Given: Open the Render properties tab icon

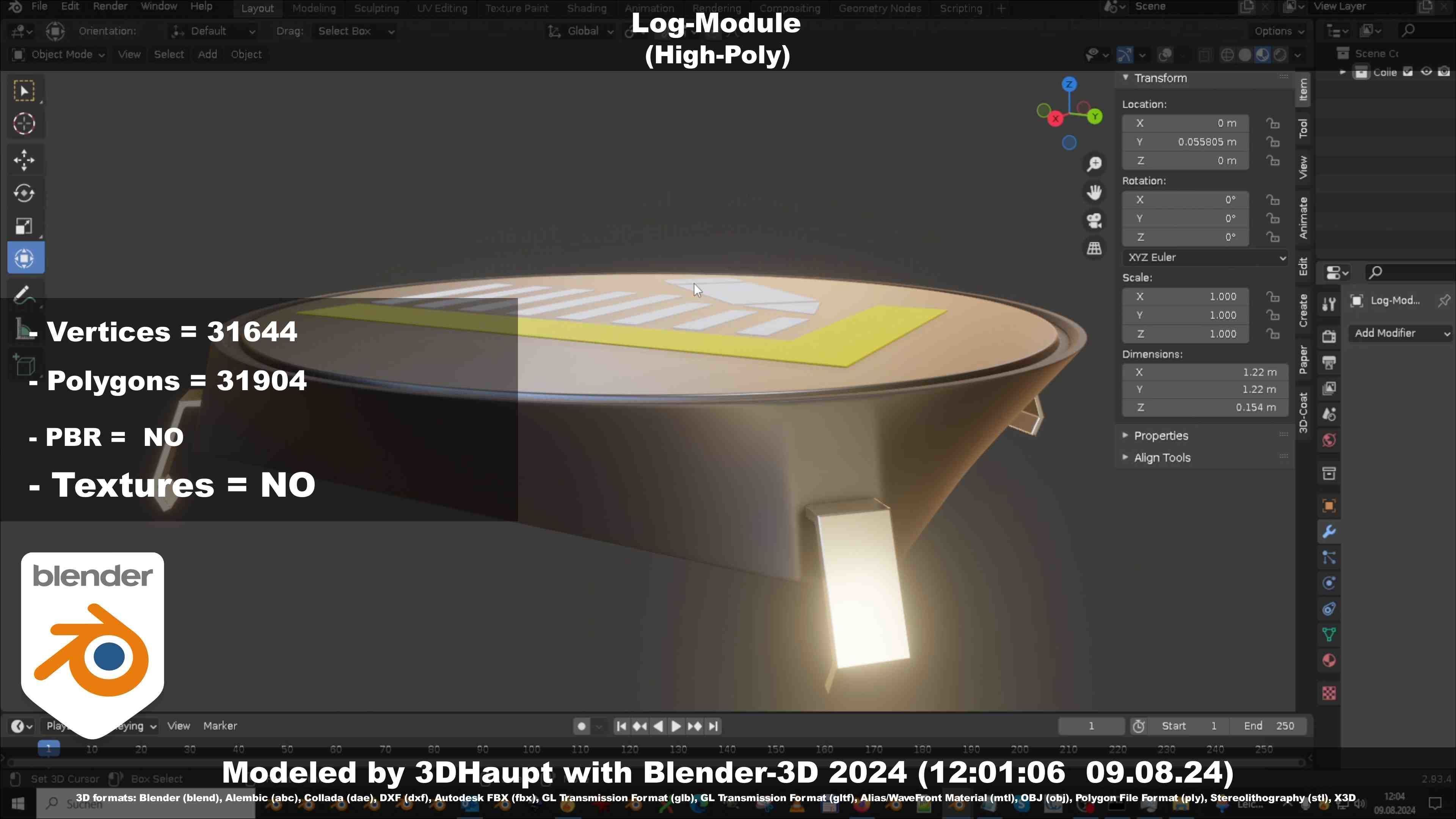Looking at the screenshot, I should tap(1329, 336).
